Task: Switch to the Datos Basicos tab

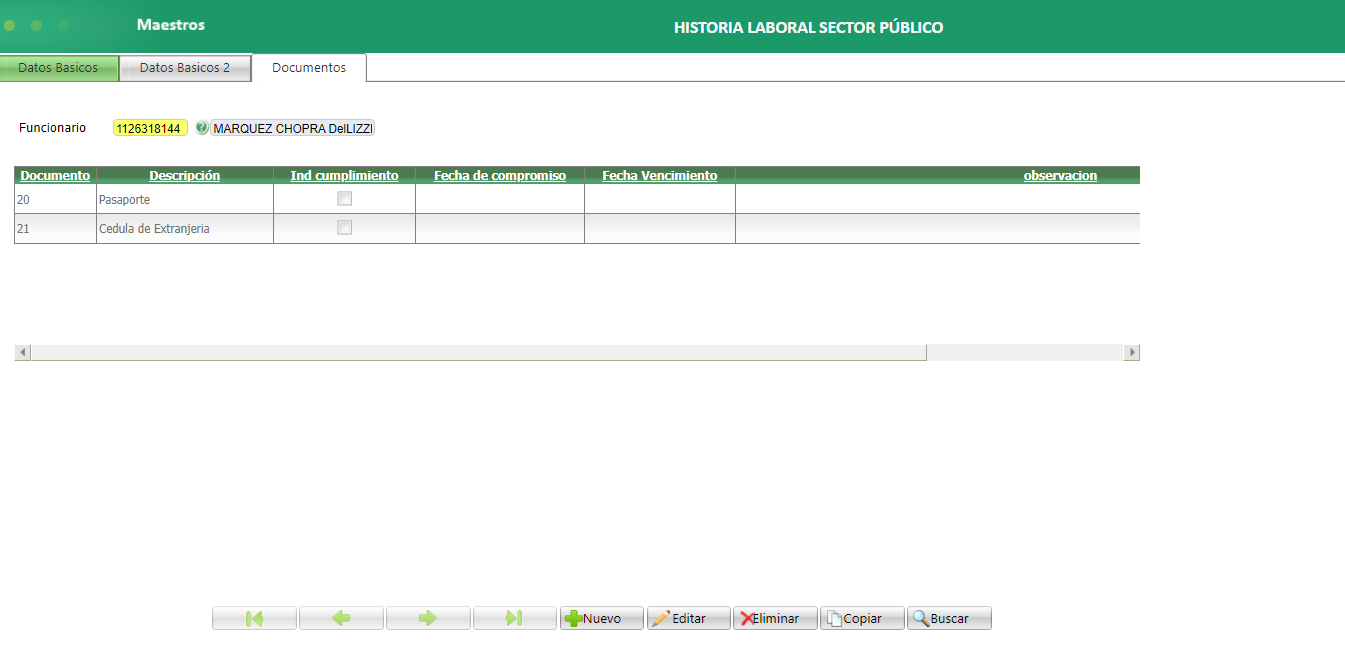Action: pyautogui.click(x=59, y=68)
